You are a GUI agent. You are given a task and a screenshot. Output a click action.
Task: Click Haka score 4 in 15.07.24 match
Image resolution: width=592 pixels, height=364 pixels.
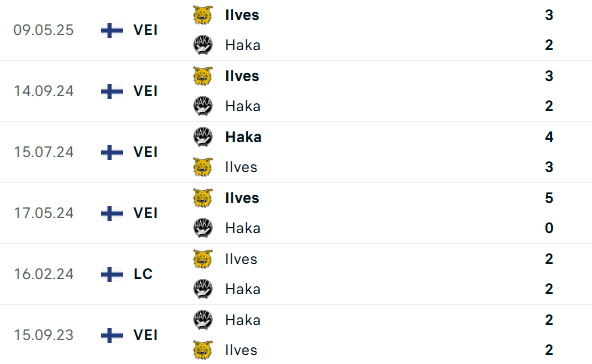coord(549,137)
